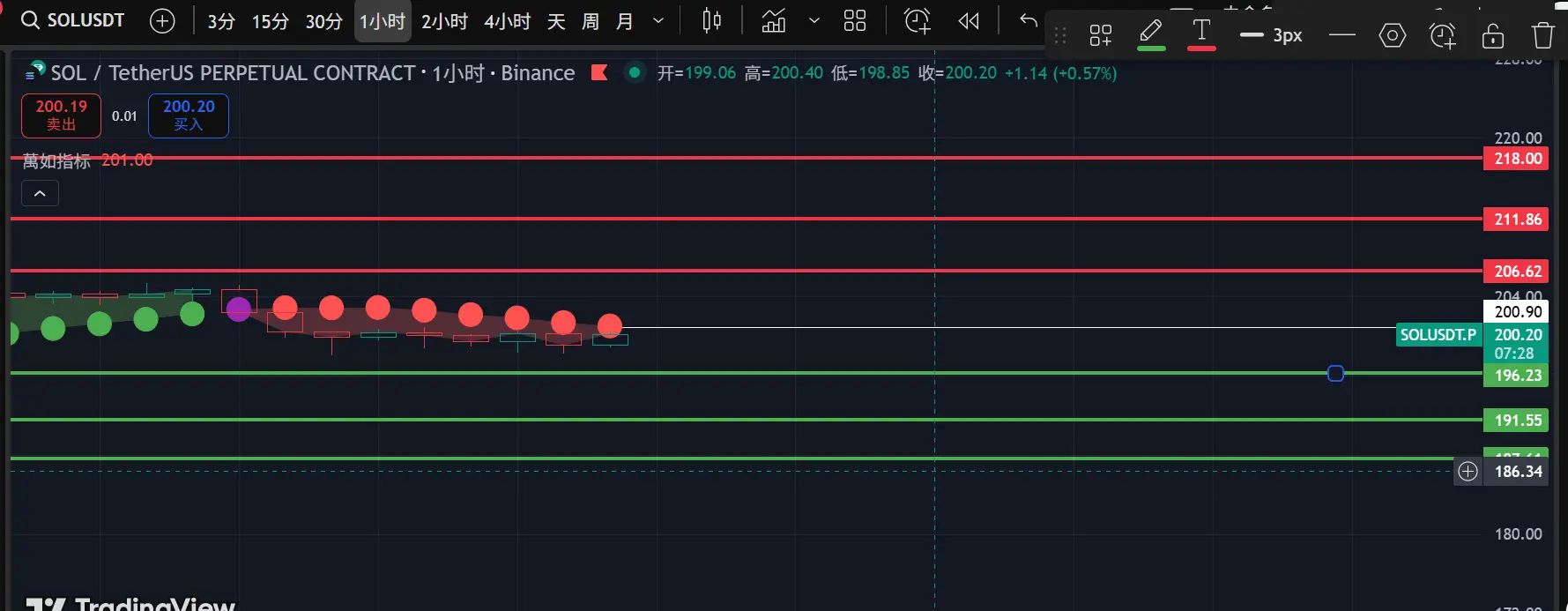This screenshot has width=1568, height=611.
Task: Click the red flag icon beside Binance
Action: point(599,72)
